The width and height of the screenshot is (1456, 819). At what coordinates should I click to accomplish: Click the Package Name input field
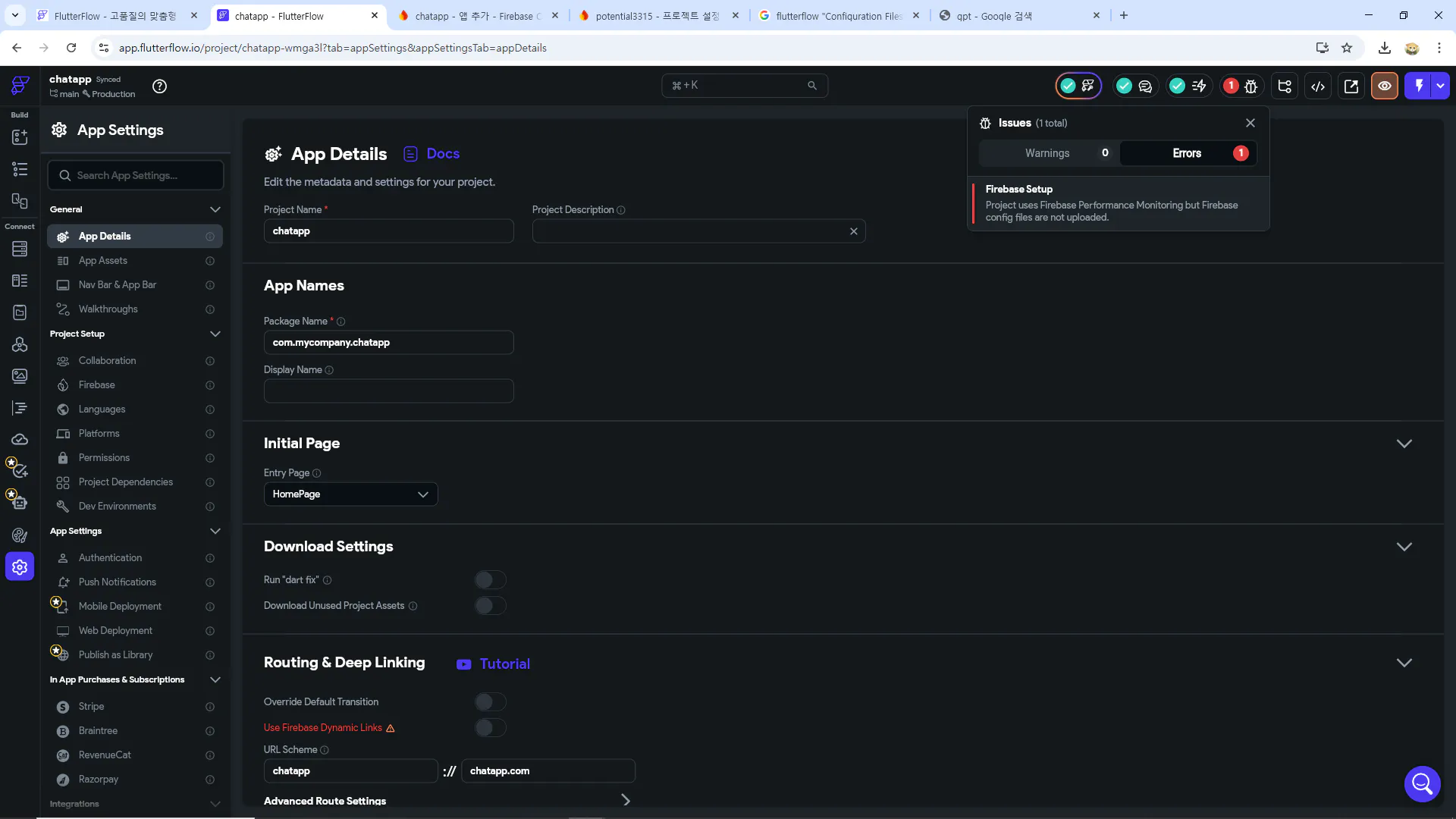(x=388, y=343)
